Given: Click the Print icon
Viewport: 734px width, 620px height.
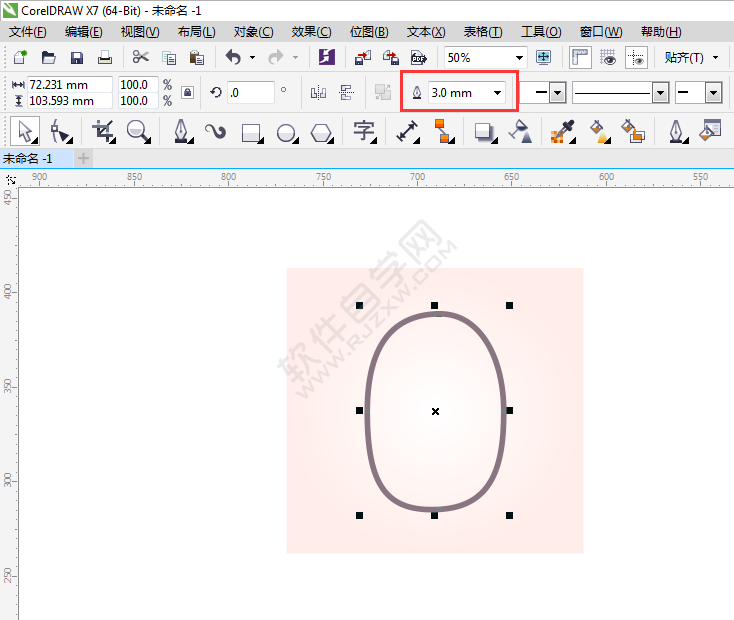Looking at the screenshot, I should coord(104,58).
